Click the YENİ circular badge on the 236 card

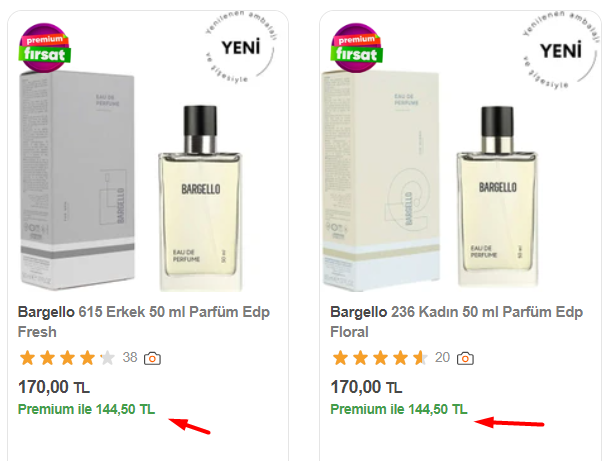pos(560,50)
